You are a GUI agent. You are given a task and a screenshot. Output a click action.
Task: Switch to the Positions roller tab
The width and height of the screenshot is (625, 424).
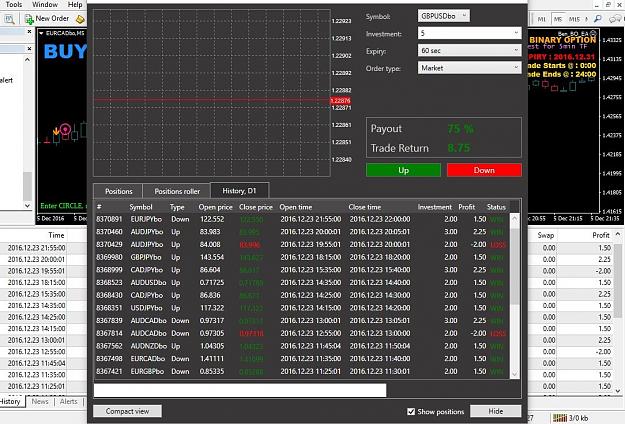click(x=177, y=191)
